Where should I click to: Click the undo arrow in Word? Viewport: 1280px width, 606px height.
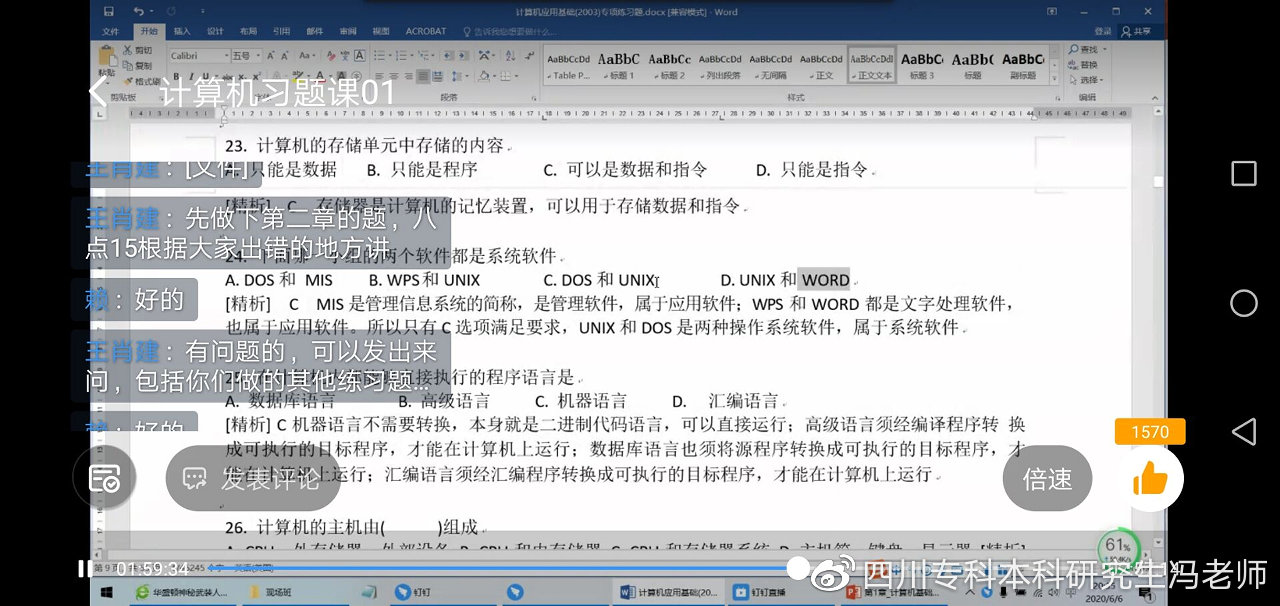tap(136, 12)
